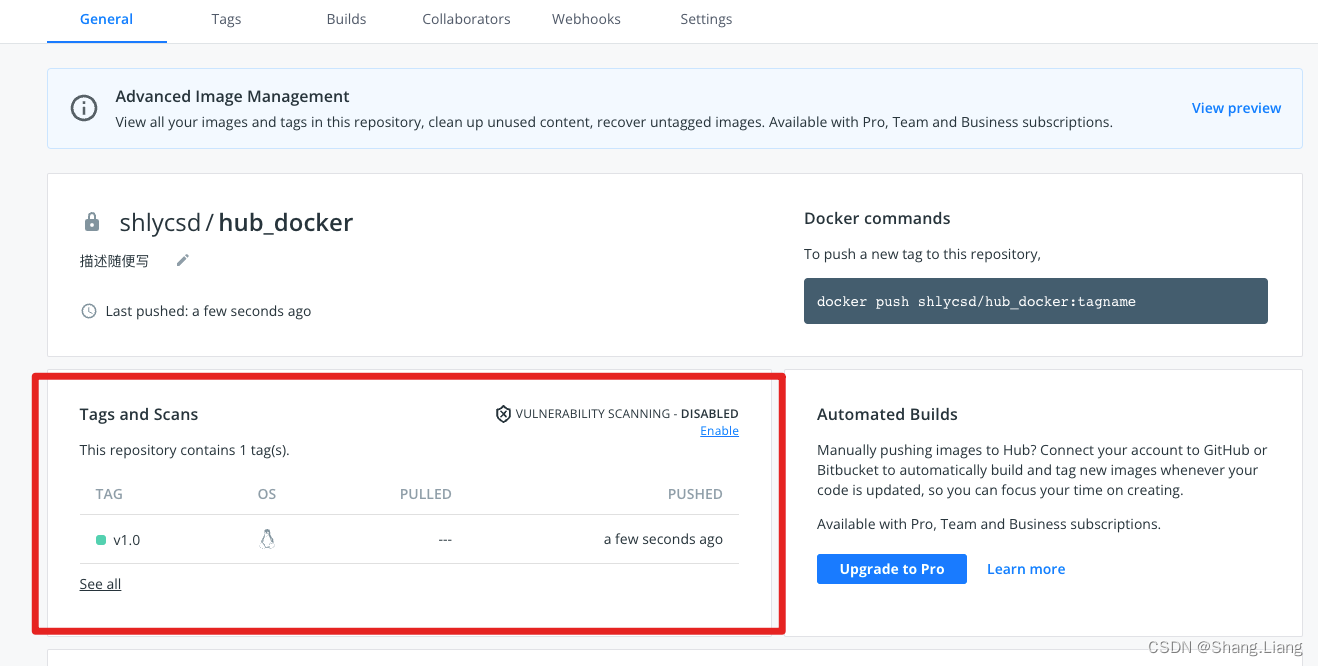Click the Automated Builds heading
Viewport: 1318px width, 666px height.
pyautogui.click(x=887, y=414)
